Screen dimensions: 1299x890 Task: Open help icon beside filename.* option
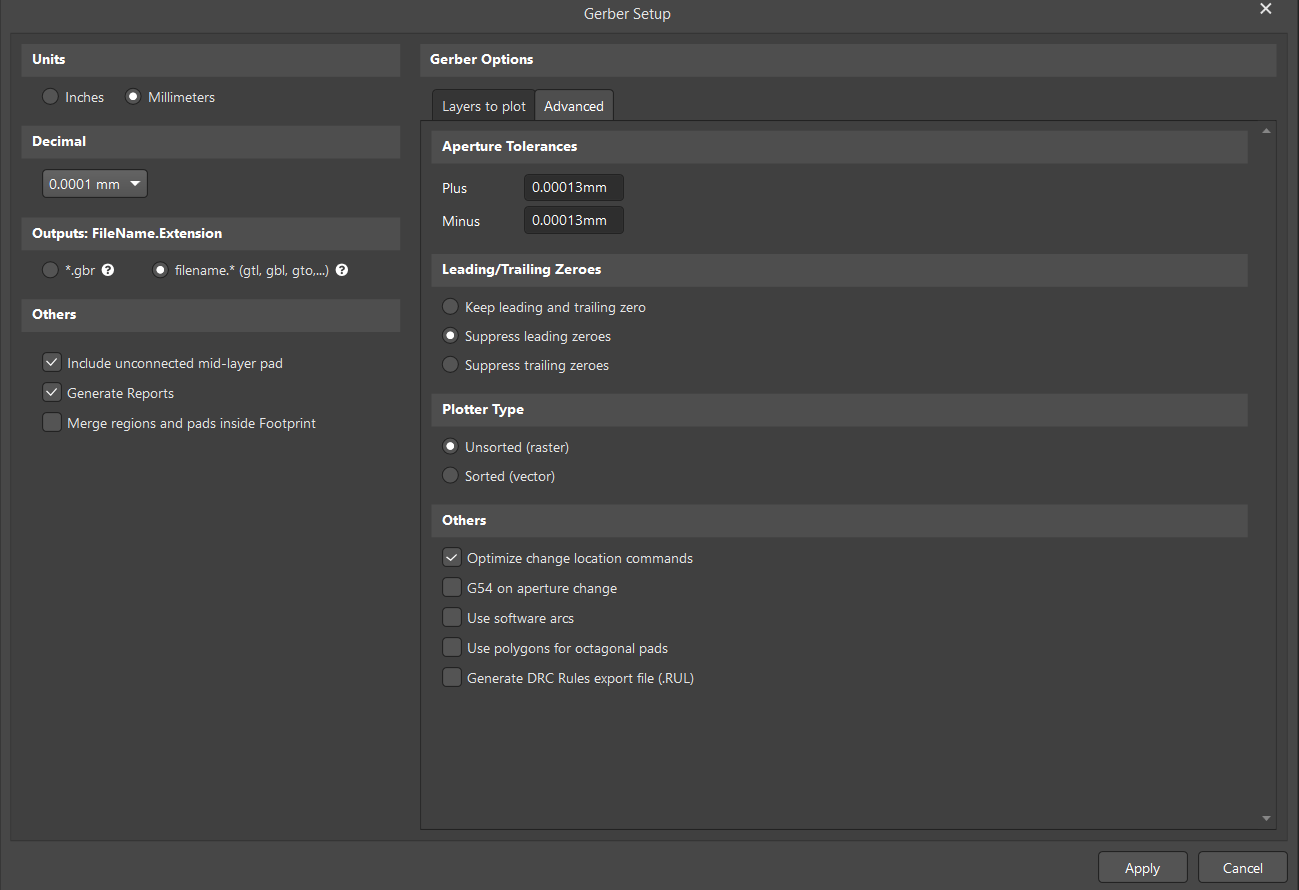(x=342, y=270)
